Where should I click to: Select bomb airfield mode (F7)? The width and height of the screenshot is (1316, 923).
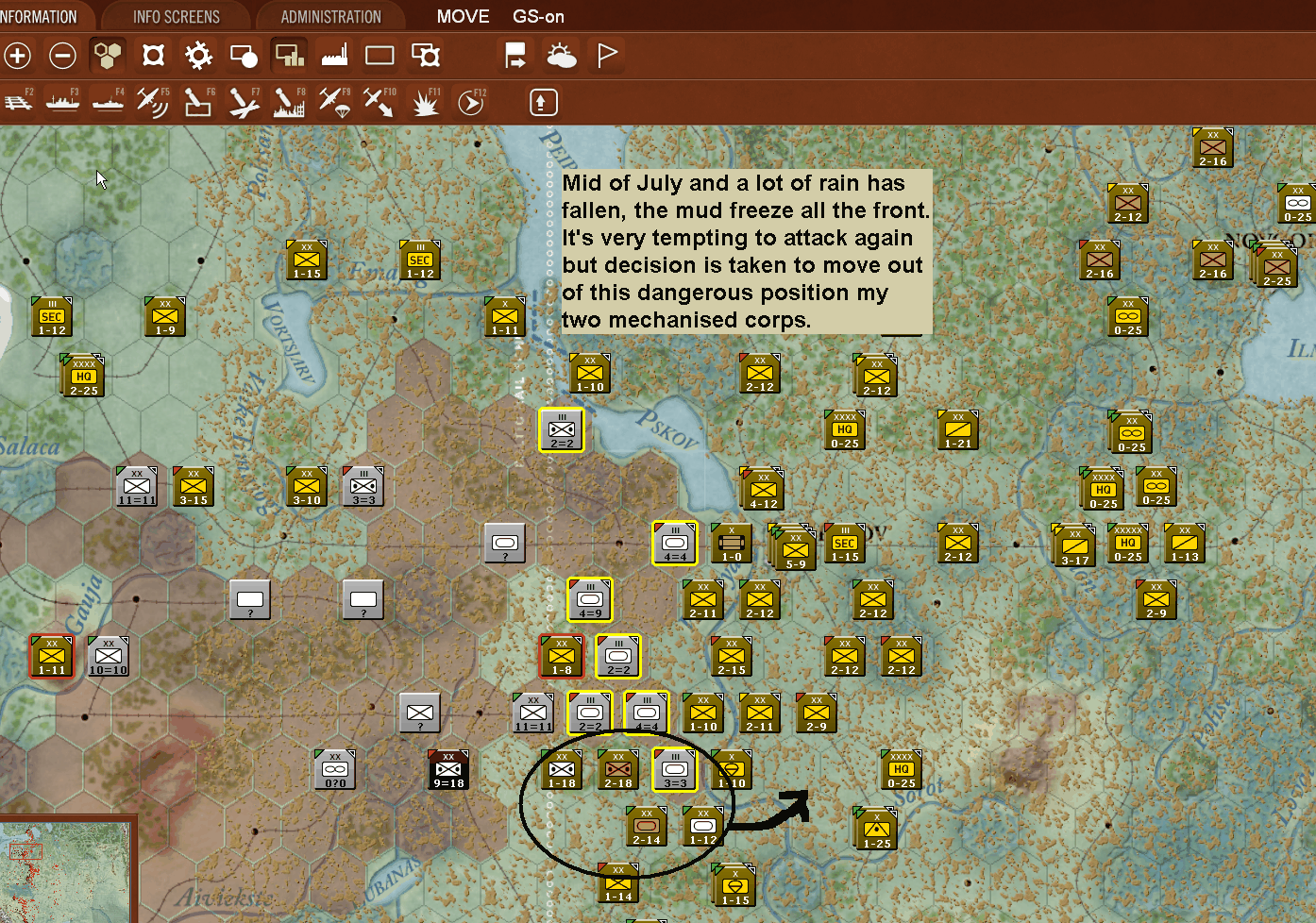click(x=244, y=101)
